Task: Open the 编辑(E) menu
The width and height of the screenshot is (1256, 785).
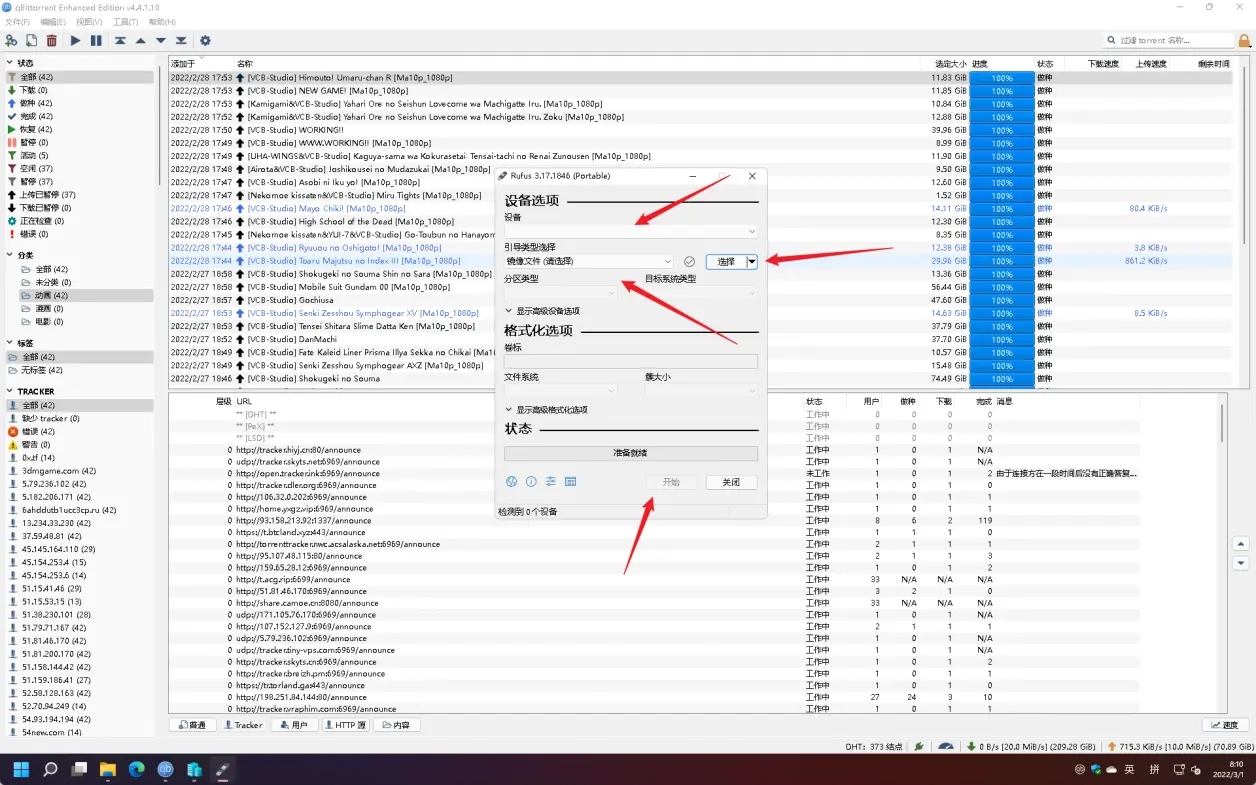Action: point(53,21)
